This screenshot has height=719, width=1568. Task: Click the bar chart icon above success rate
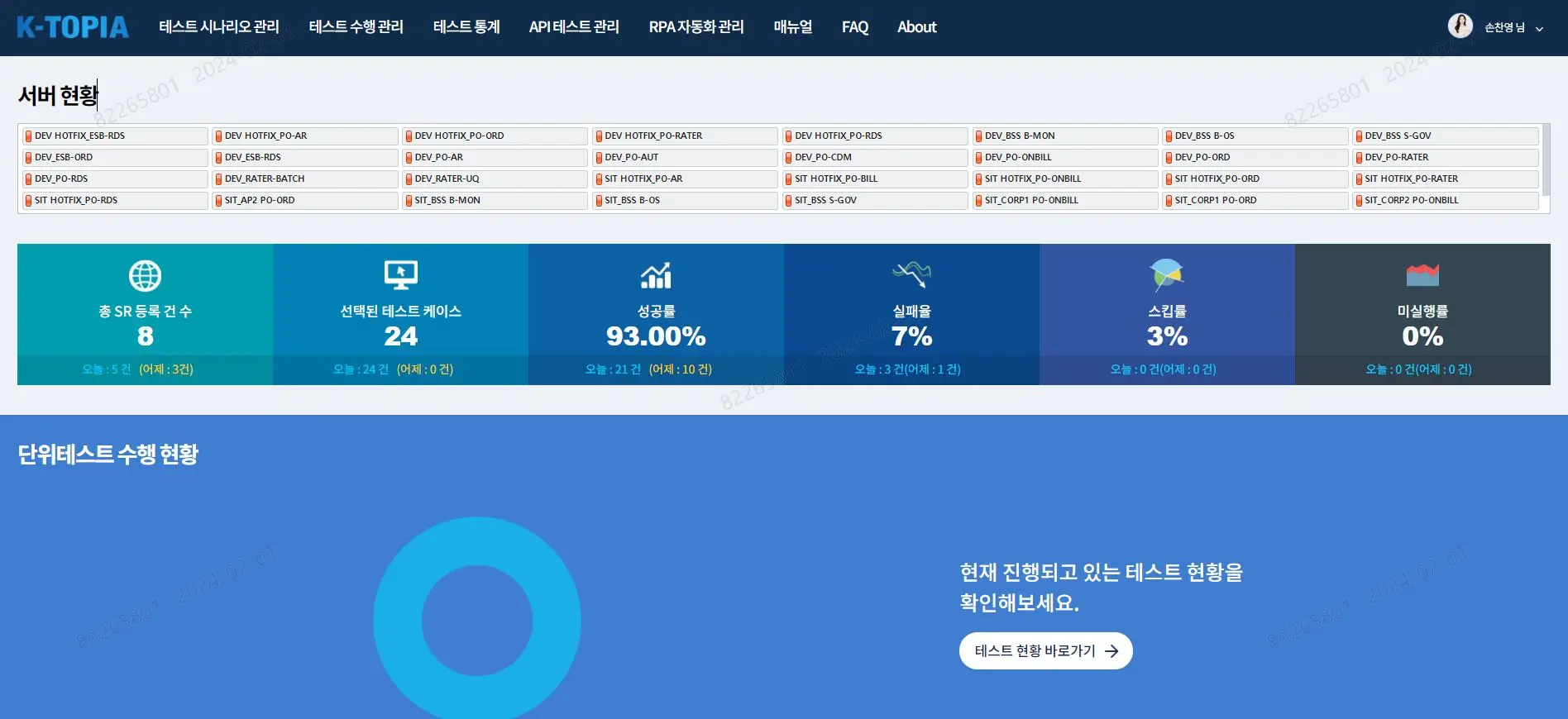656,275
